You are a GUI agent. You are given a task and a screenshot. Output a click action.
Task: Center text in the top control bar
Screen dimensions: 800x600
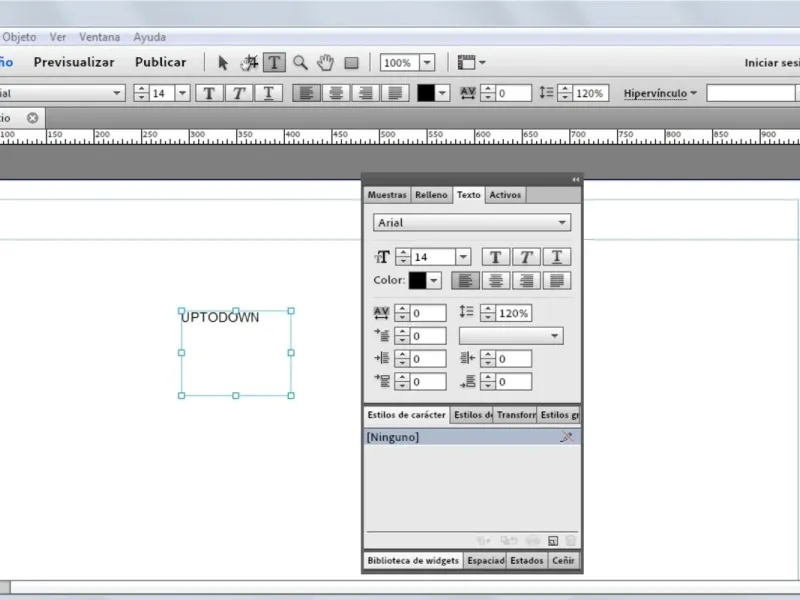[x=336, y=93]
